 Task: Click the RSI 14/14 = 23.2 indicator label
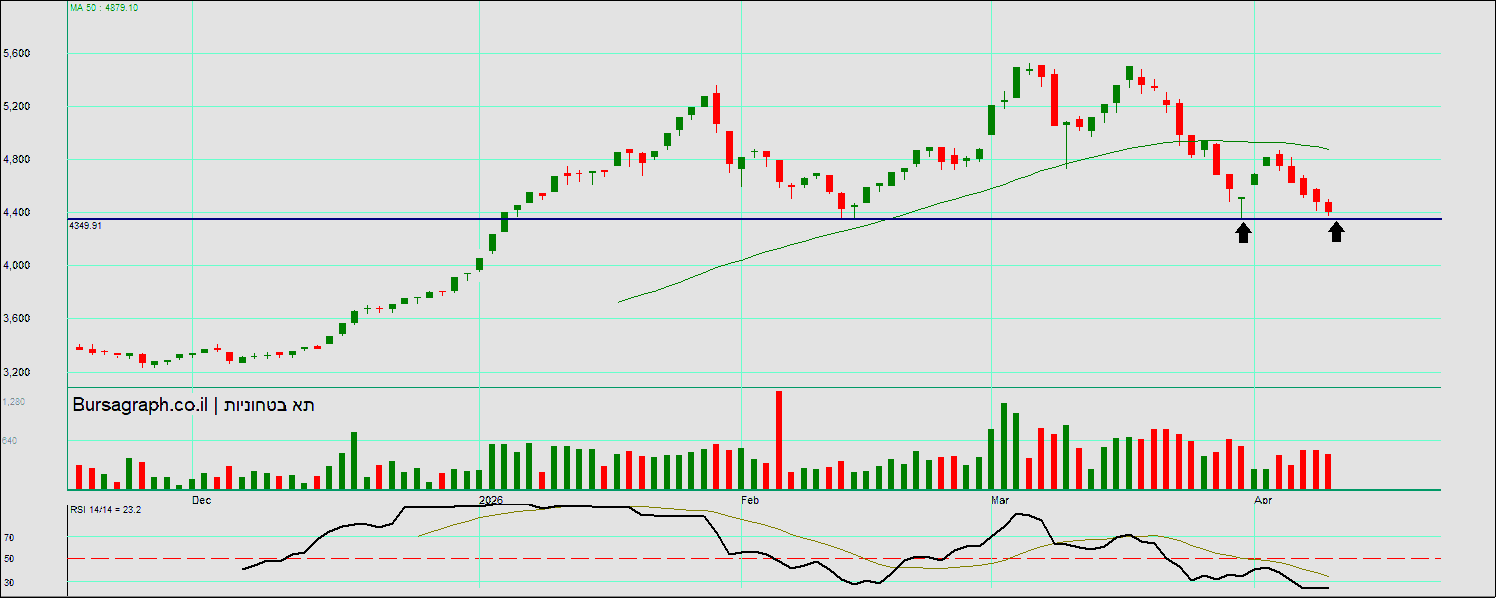[x=105, y=509]
